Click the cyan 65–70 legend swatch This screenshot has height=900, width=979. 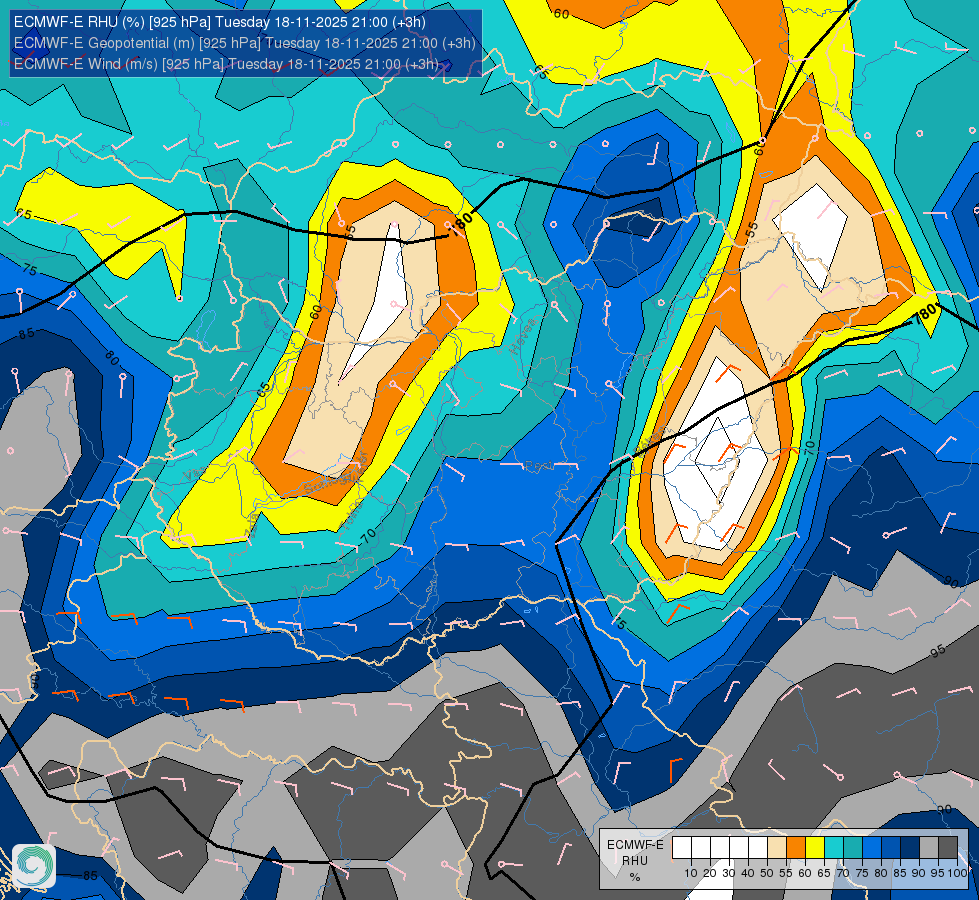point(834,847)
